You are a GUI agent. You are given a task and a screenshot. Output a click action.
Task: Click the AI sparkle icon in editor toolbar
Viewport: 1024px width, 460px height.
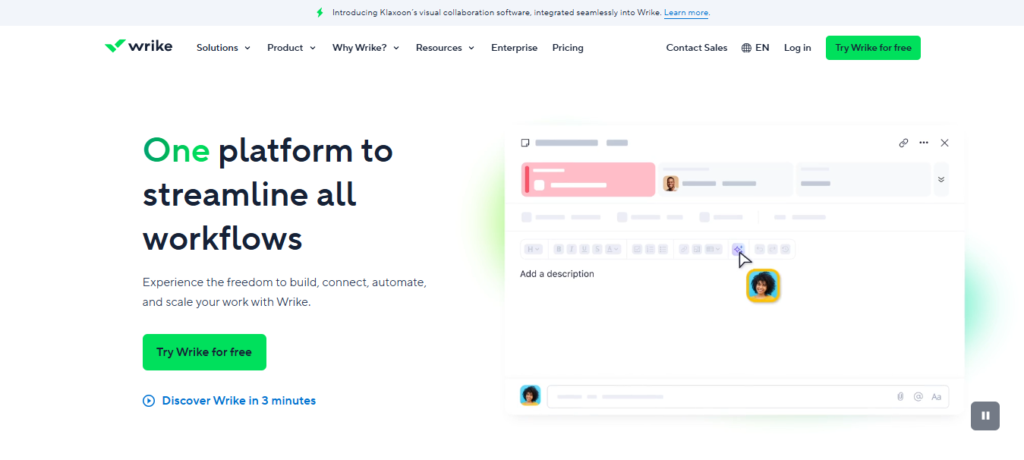point(738,249)
